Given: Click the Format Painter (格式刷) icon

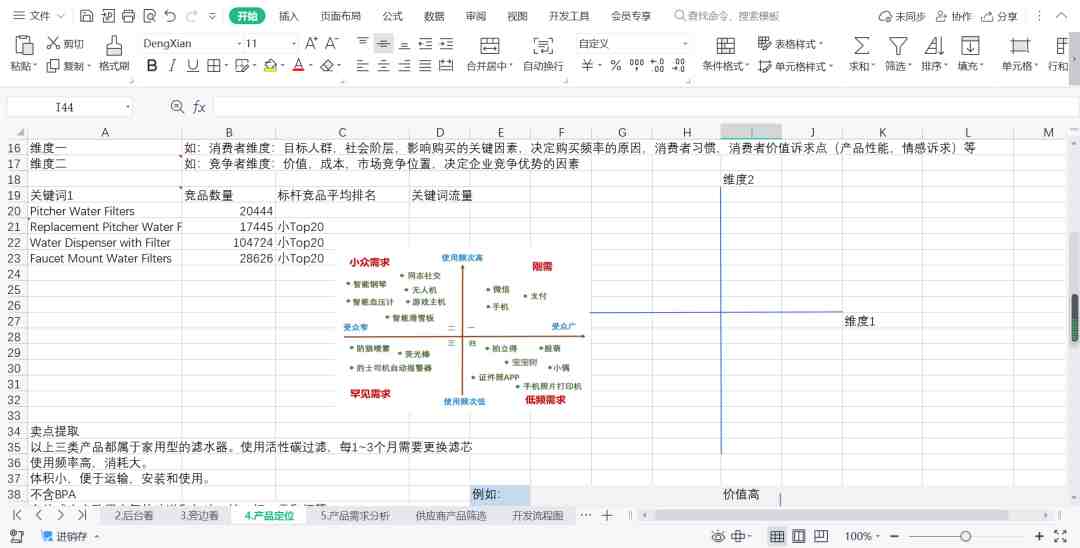Looking at the screenshot, I should 113,45.
